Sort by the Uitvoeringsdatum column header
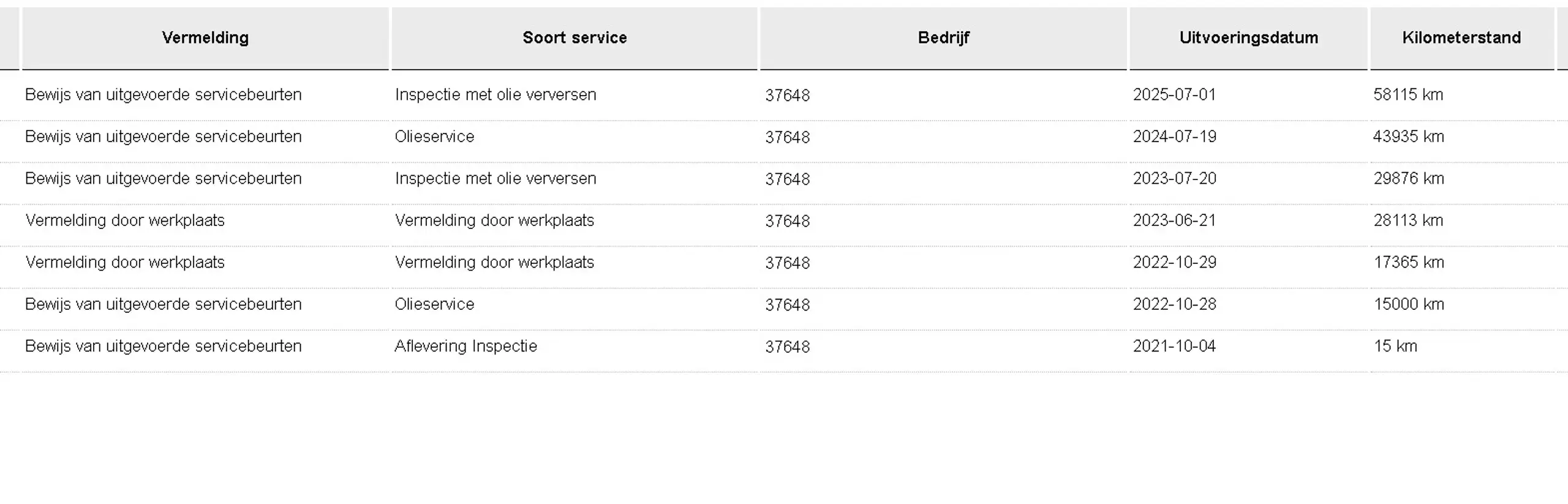 [1248, 38]
